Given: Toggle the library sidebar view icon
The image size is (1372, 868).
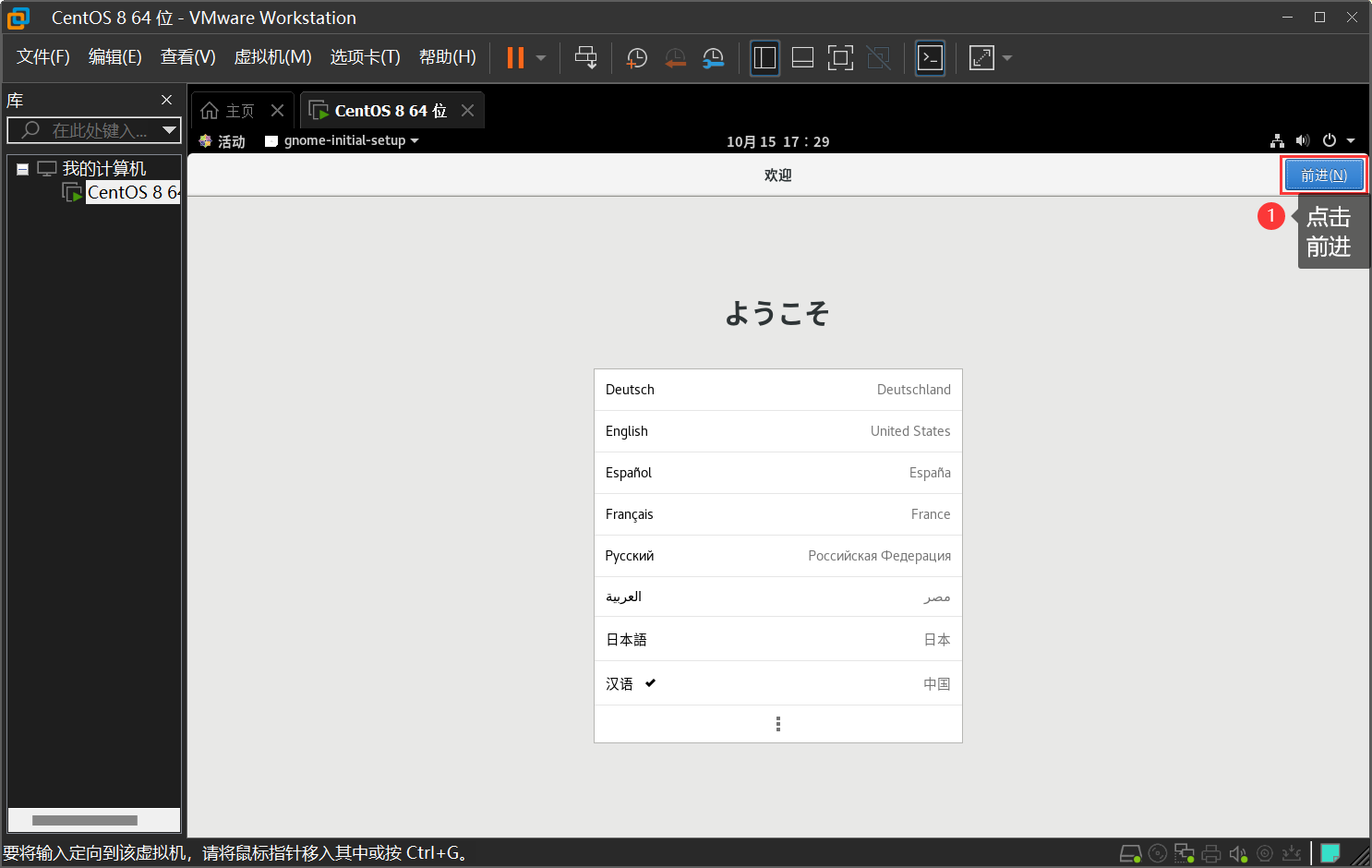Looking at the screenshot, I should click(764, 57).
